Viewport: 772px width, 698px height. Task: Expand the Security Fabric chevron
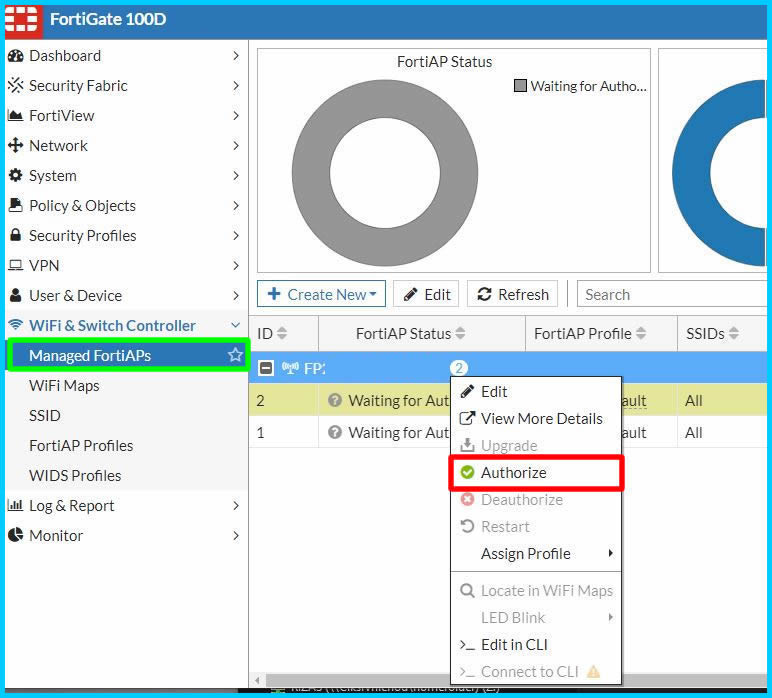pyautogui.click(x=236, y=86)
